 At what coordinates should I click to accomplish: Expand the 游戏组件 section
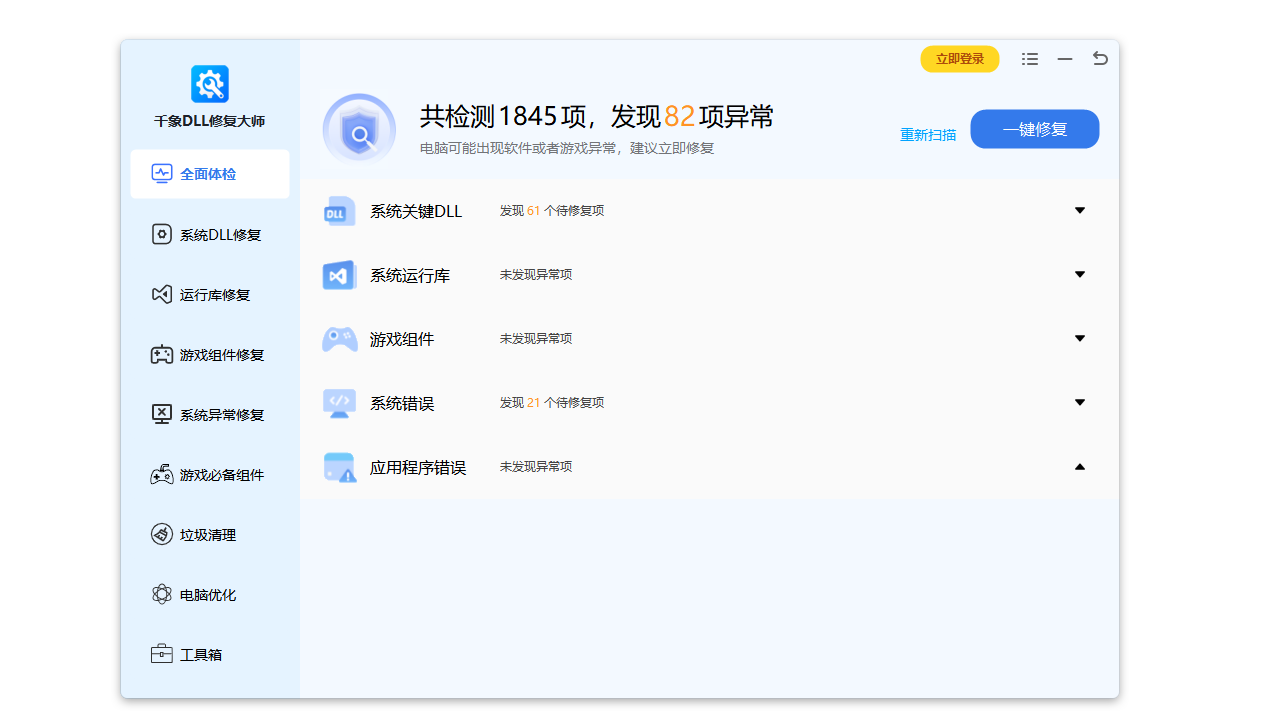(x=1080, y=338)
